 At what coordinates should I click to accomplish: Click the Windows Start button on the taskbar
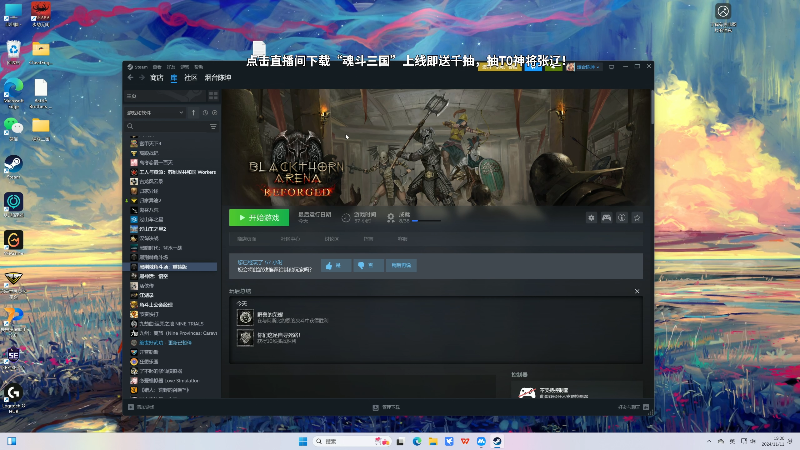point(303,441)
